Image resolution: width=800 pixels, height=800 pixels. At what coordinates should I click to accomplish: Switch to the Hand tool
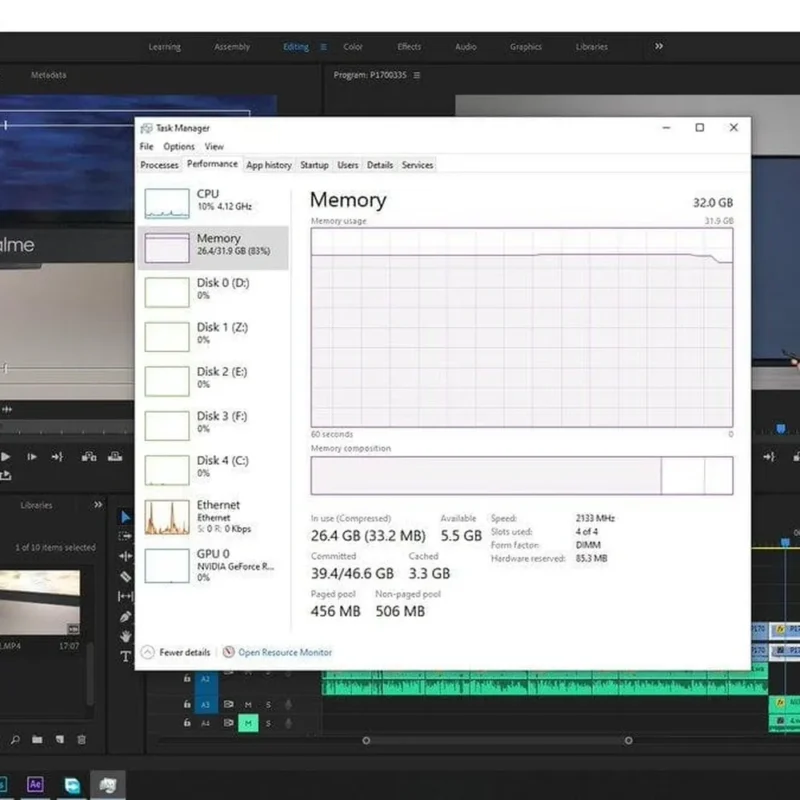[126, 636]
